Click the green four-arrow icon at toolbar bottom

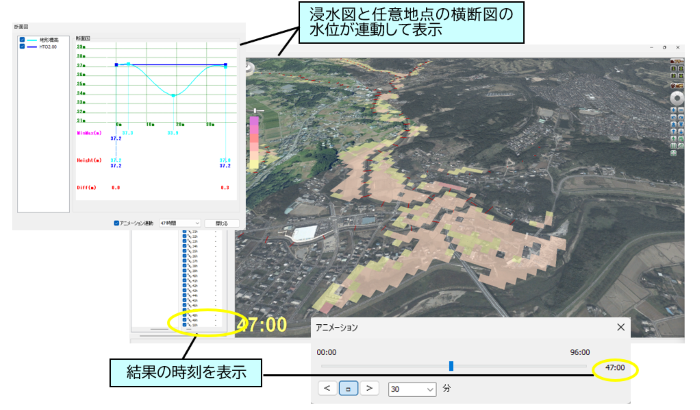click(674, 153)
